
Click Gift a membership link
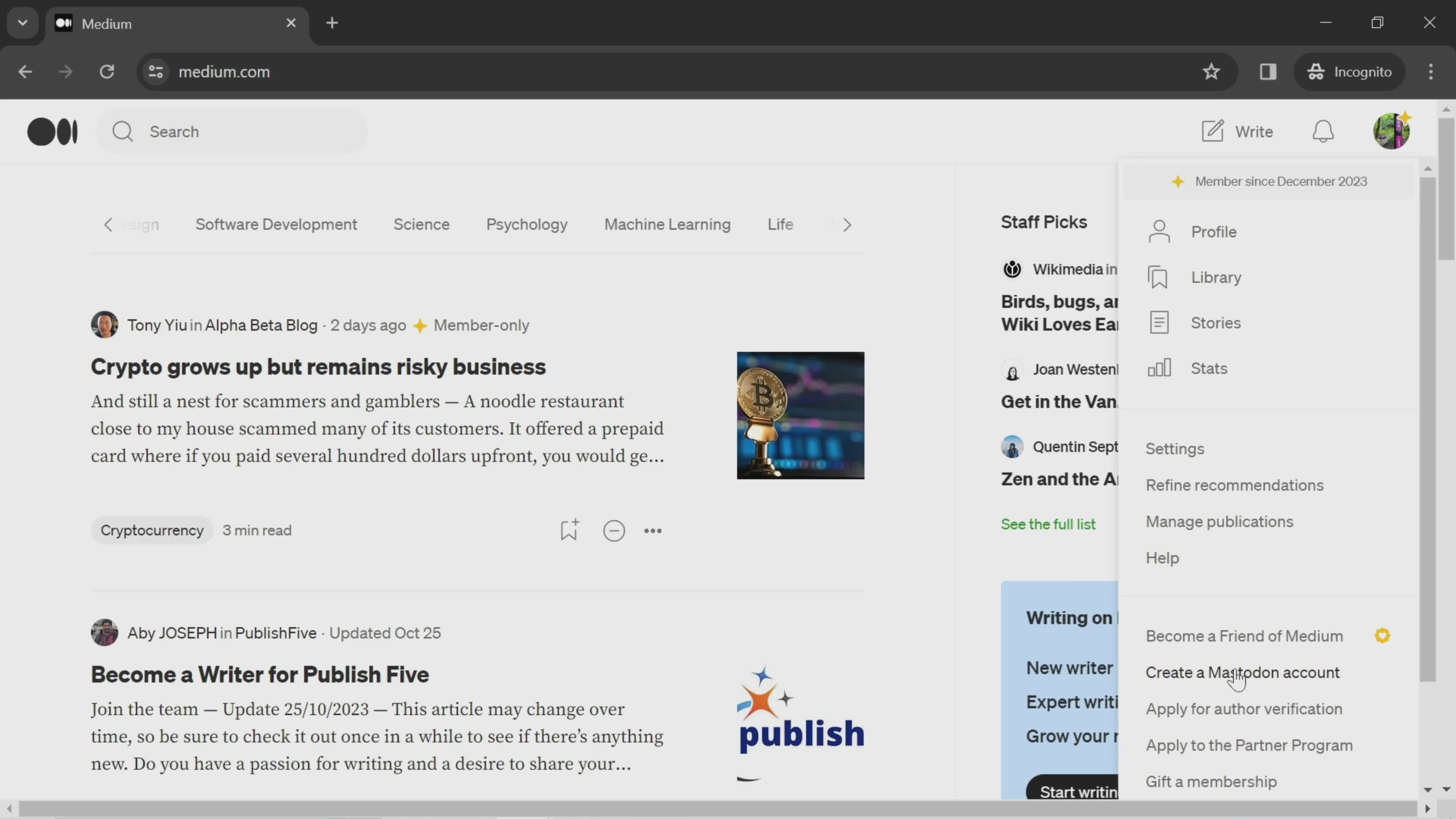coord(1212,781)
